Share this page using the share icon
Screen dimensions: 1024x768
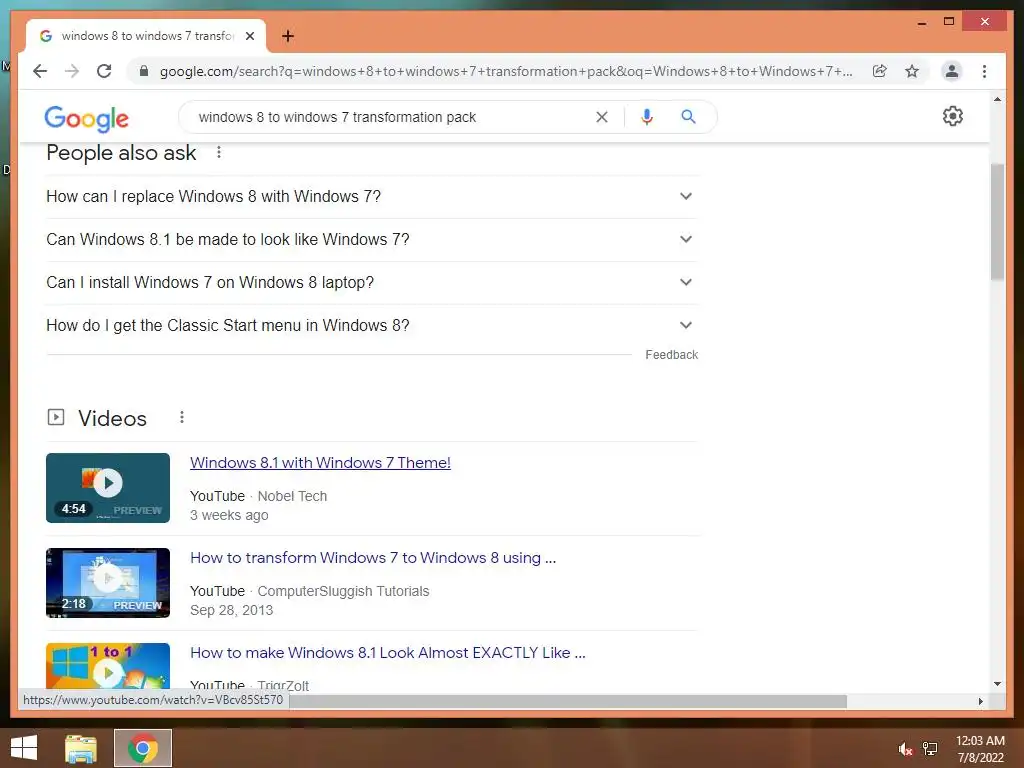(x=880, y=71)
